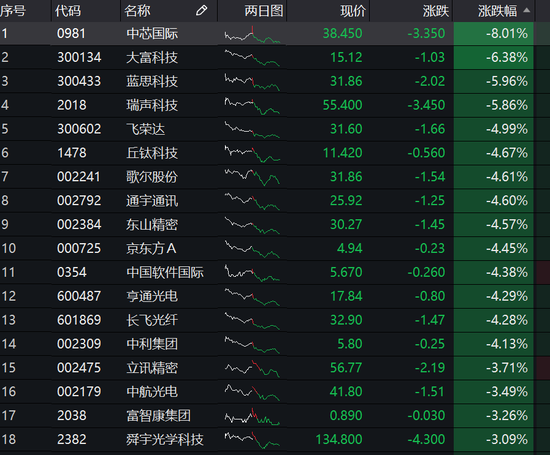
Task: Open the two-day chart for 亨通光电
Action: tap(252, 296)
